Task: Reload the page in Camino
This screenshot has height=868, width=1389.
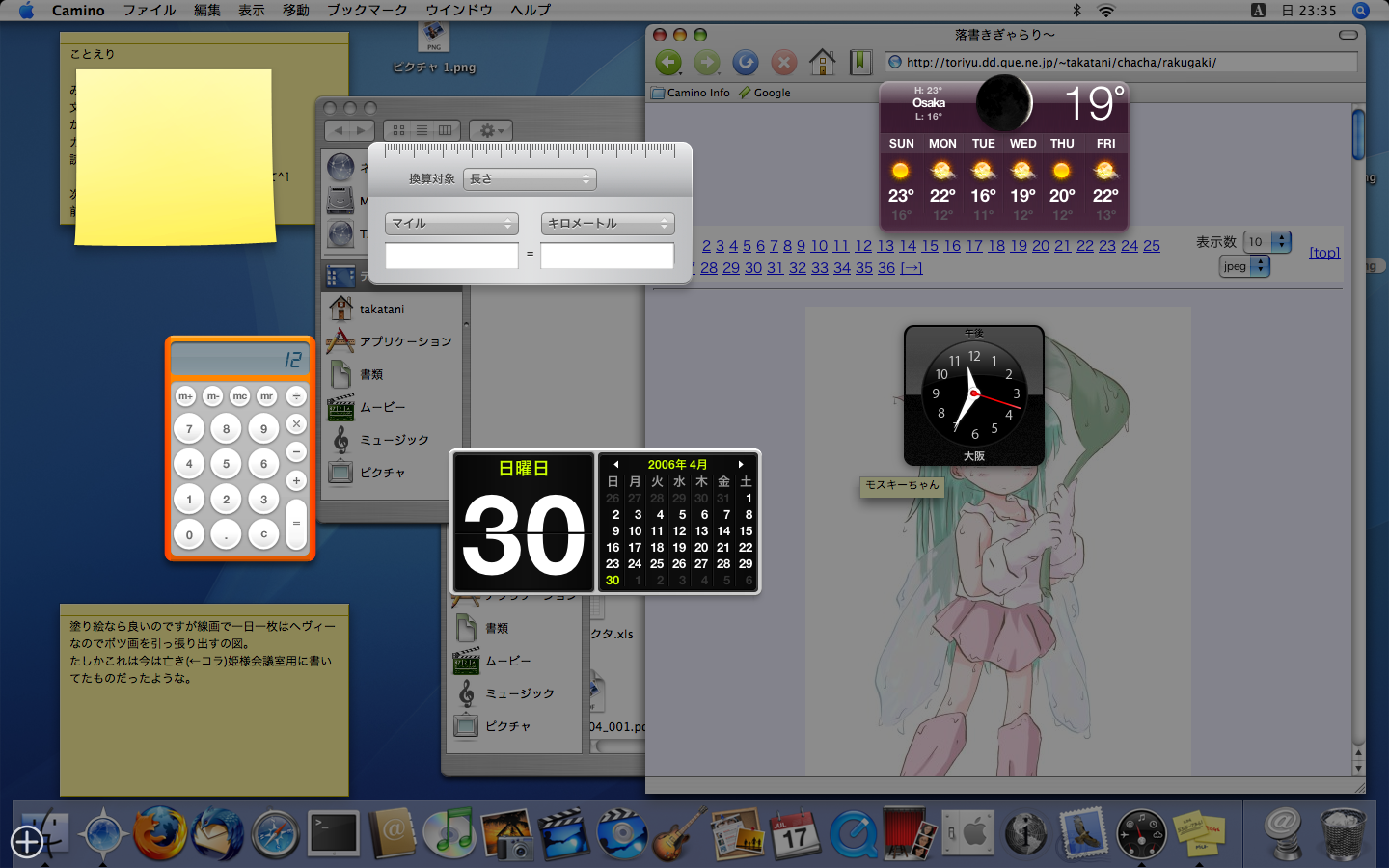Action: [746, 63]
